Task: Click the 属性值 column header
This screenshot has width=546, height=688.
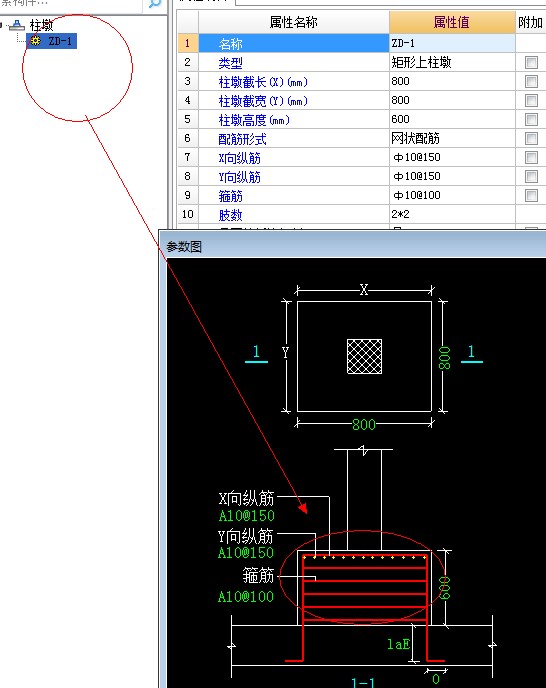Action: click(452, 22)
